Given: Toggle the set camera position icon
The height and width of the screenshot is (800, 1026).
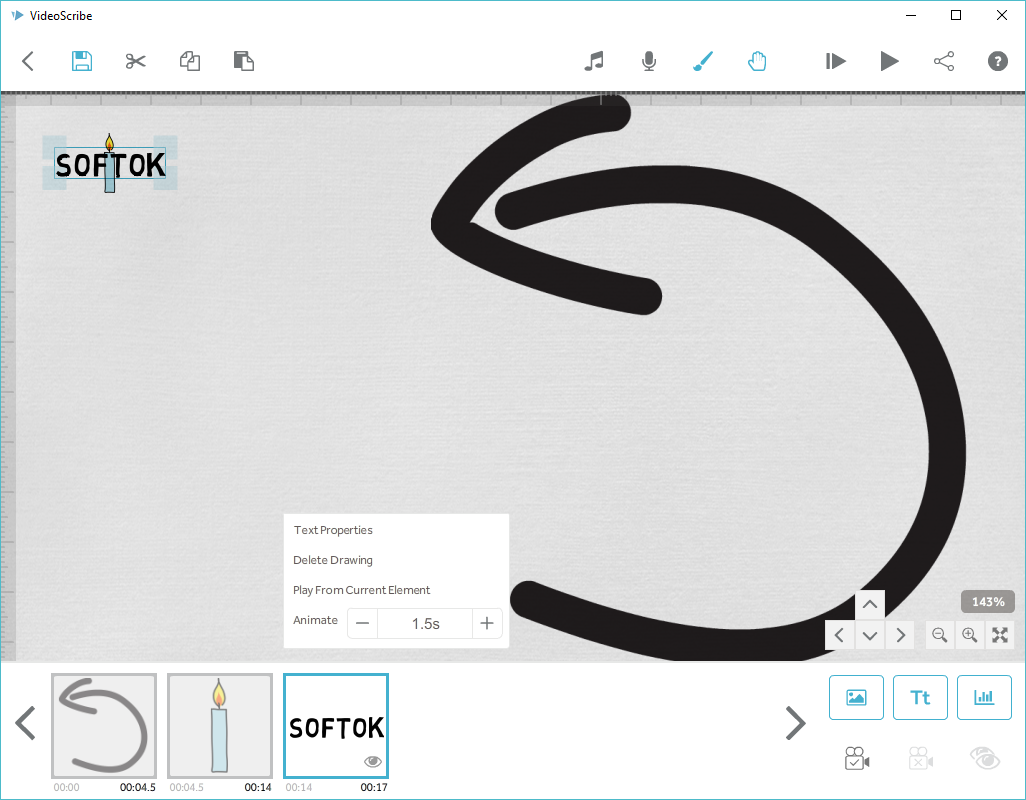Looking at the screenshot, I should pos(857,759).
